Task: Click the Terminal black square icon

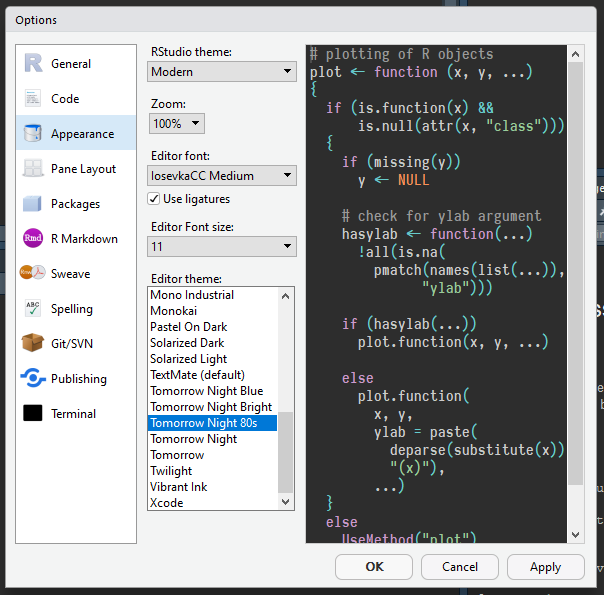Action: click(33, 413)
